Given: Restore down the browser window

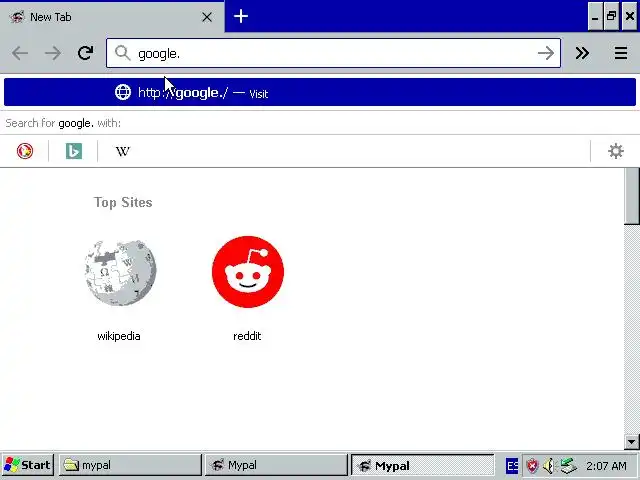Looking at the screenshot, I should pyautogui.click(x=611, y=16).
